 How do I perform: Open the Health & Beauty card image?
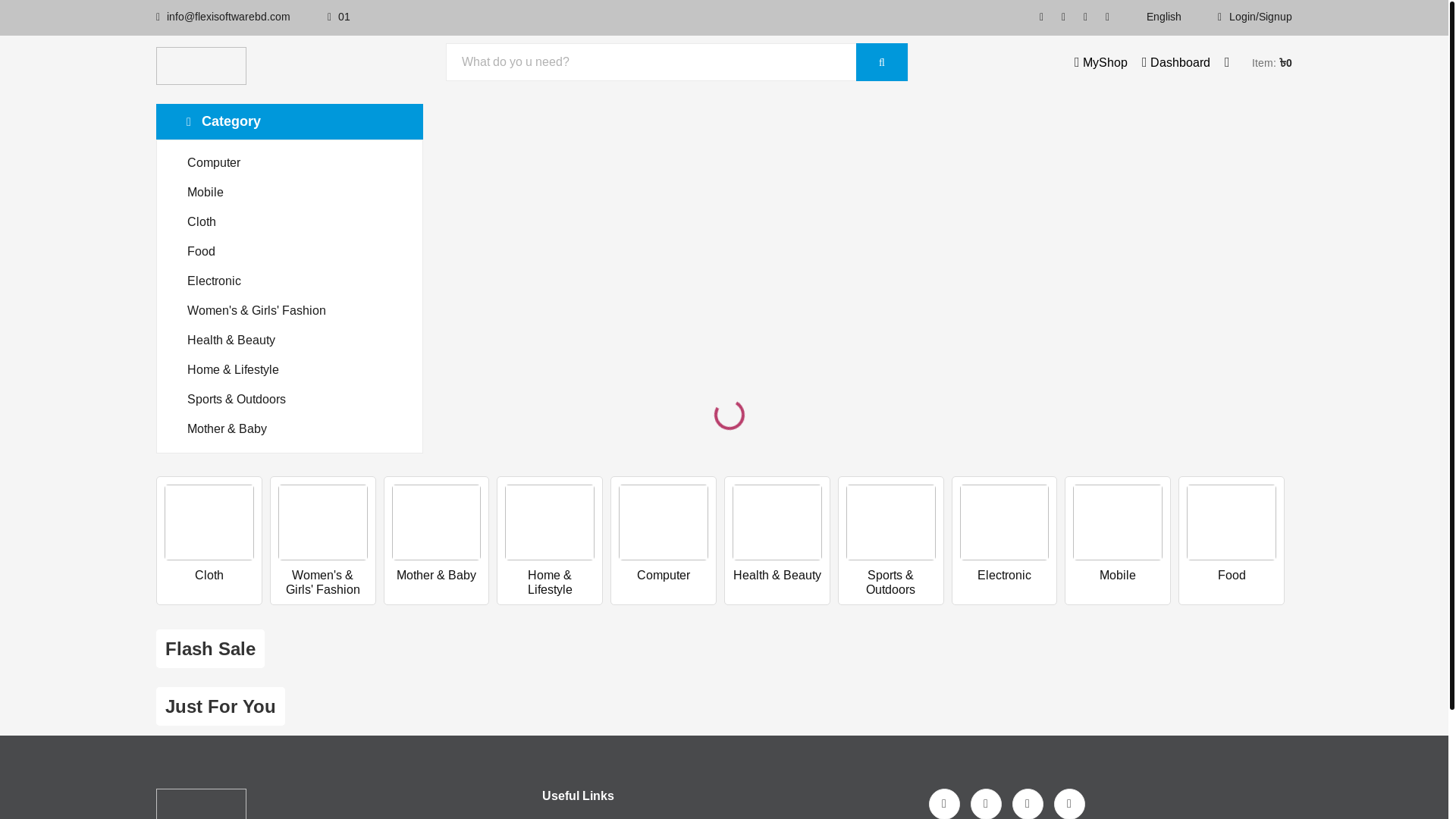click(x=777, y=522)
